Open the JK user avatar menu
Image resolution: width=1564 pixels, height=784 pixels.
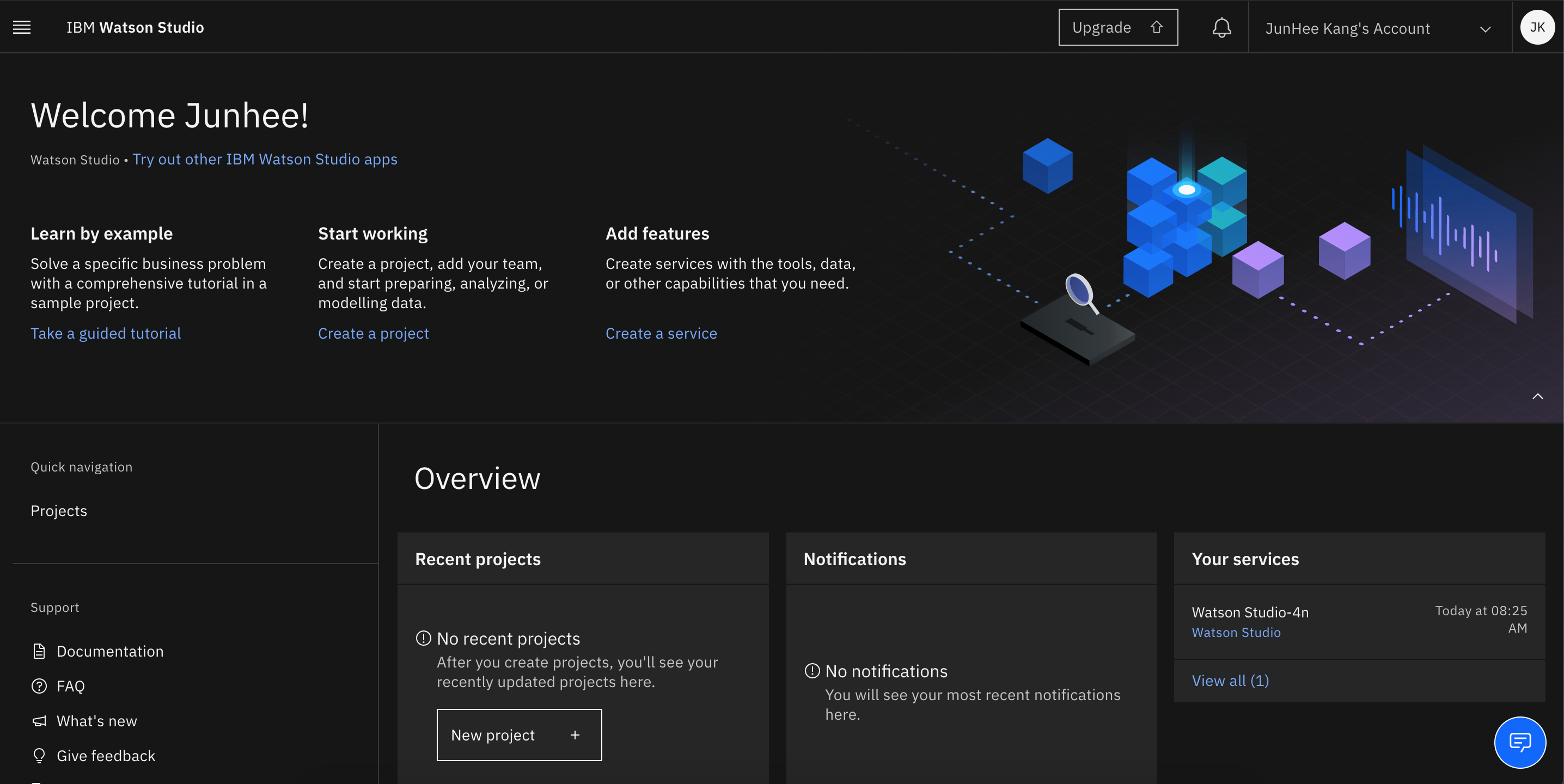tap(1537, 27)
